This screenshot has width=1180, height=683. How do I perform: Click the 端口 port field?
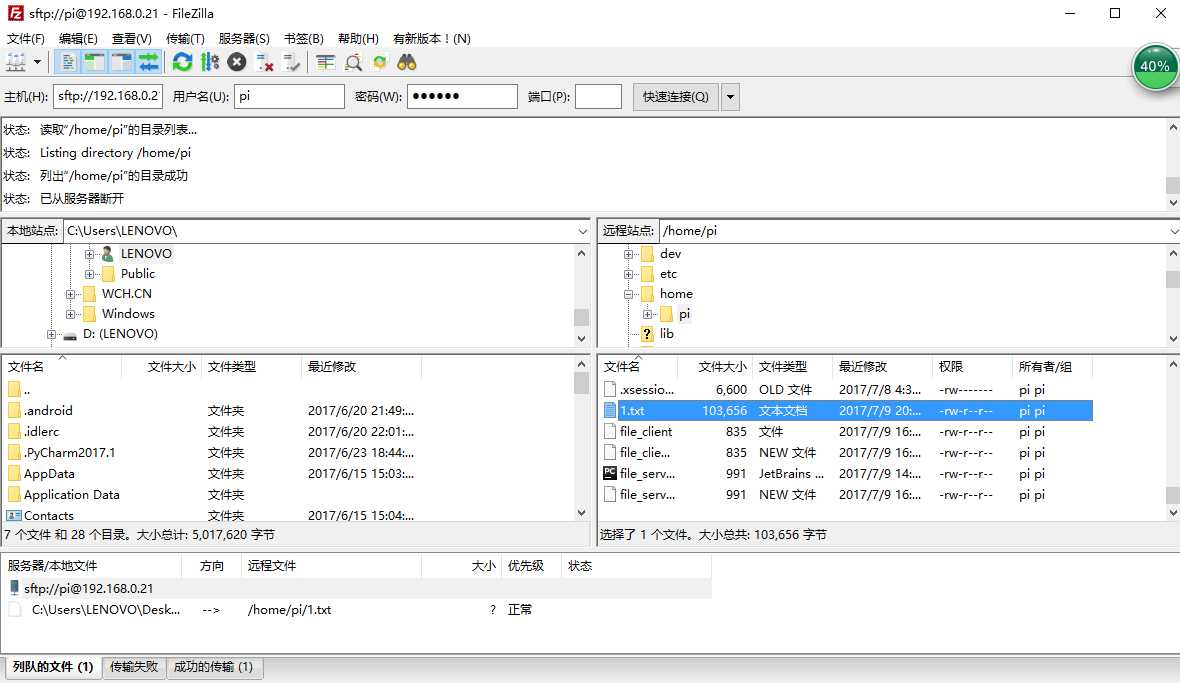[598, 96]
